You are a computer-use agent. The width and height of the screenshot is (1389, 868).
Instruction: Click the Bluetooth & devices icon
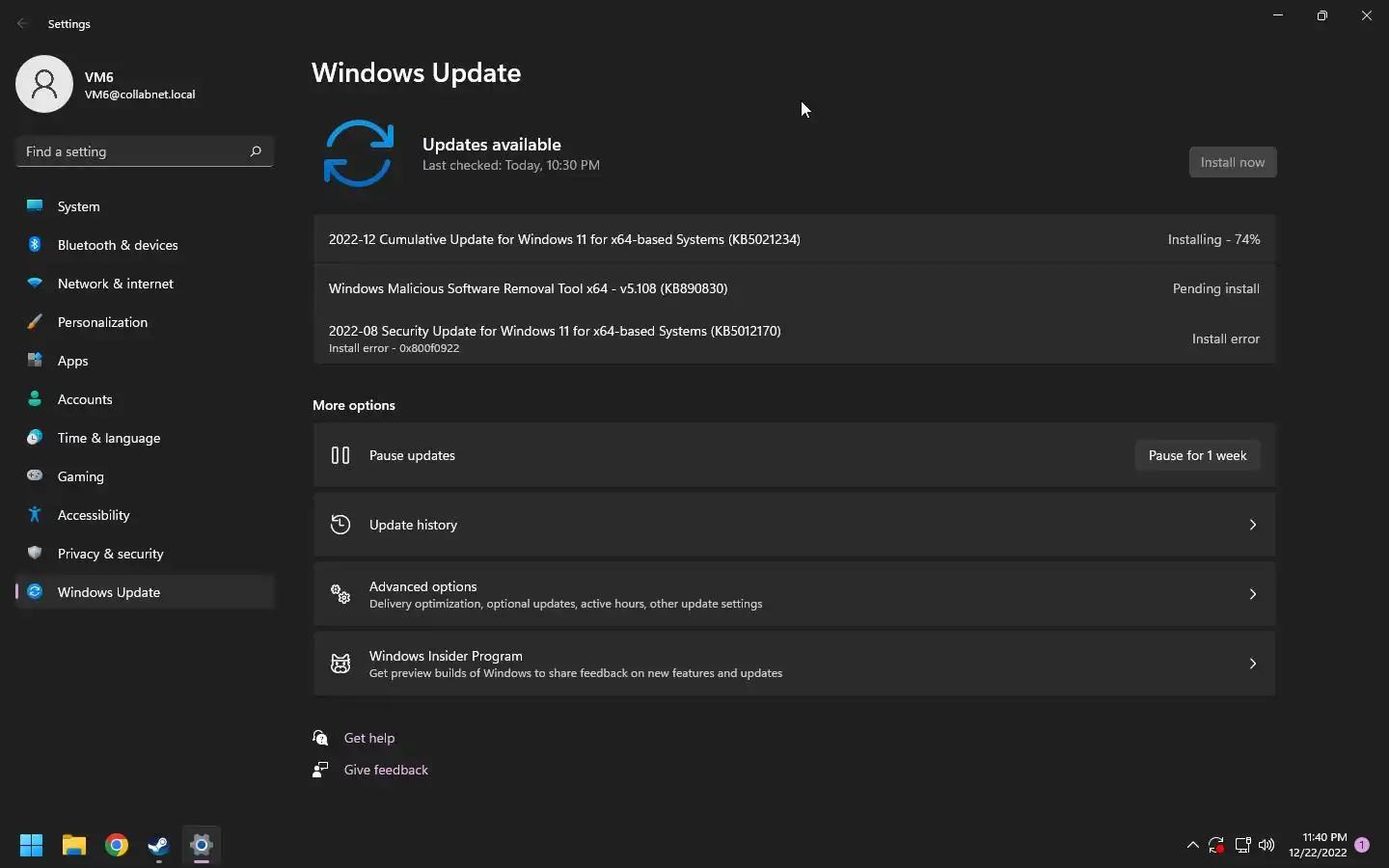pyautogui.click(x=35, y=245)
